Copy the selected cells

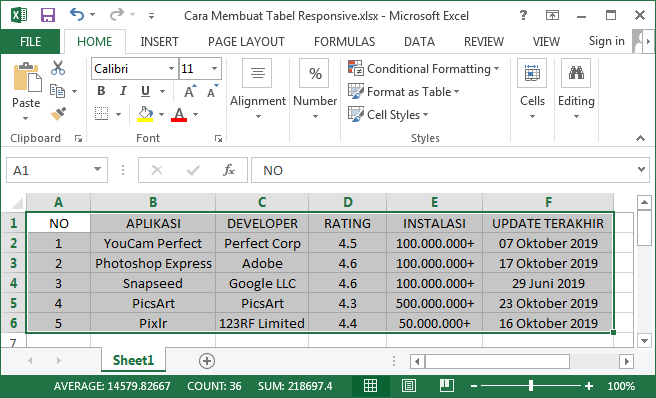(x=57, y=91)
